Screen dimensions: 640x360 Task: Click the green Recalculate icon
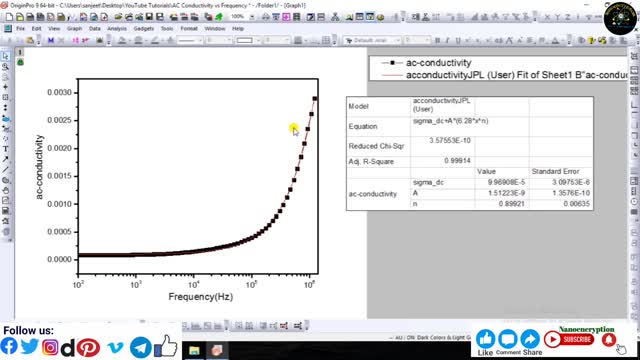[219, 17]
